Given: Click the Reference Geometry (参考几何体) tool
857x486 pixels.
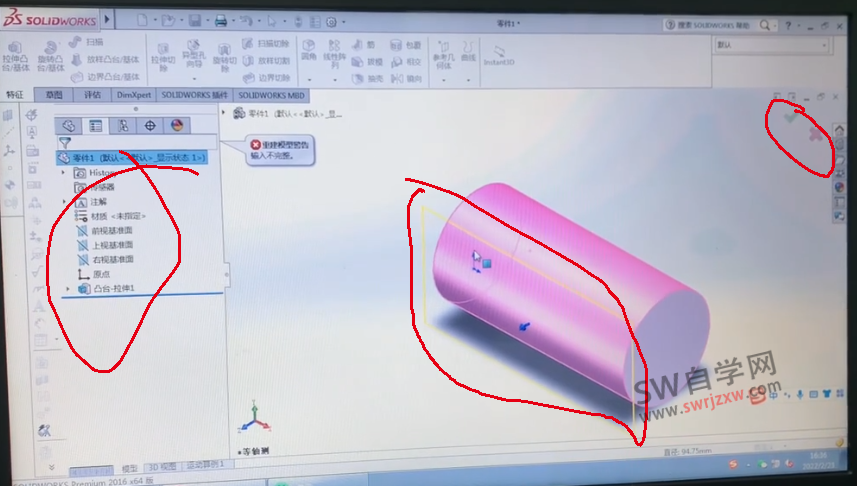Looking at the screenshot, I should (x=443, y=54).
